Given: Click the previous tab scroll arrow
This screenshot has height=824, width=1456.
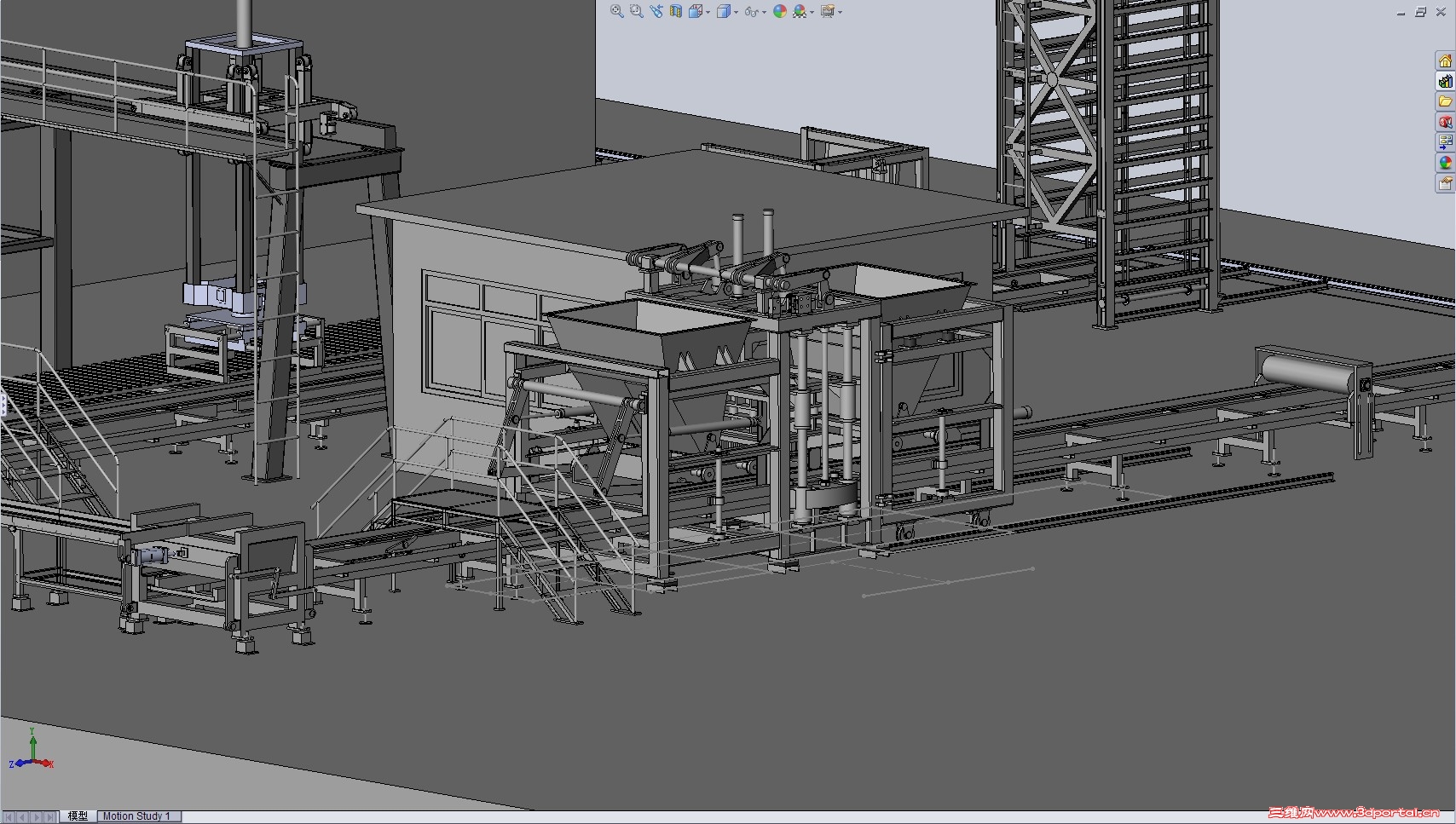Looking at the screenshot, I should (x=23, y=816).
